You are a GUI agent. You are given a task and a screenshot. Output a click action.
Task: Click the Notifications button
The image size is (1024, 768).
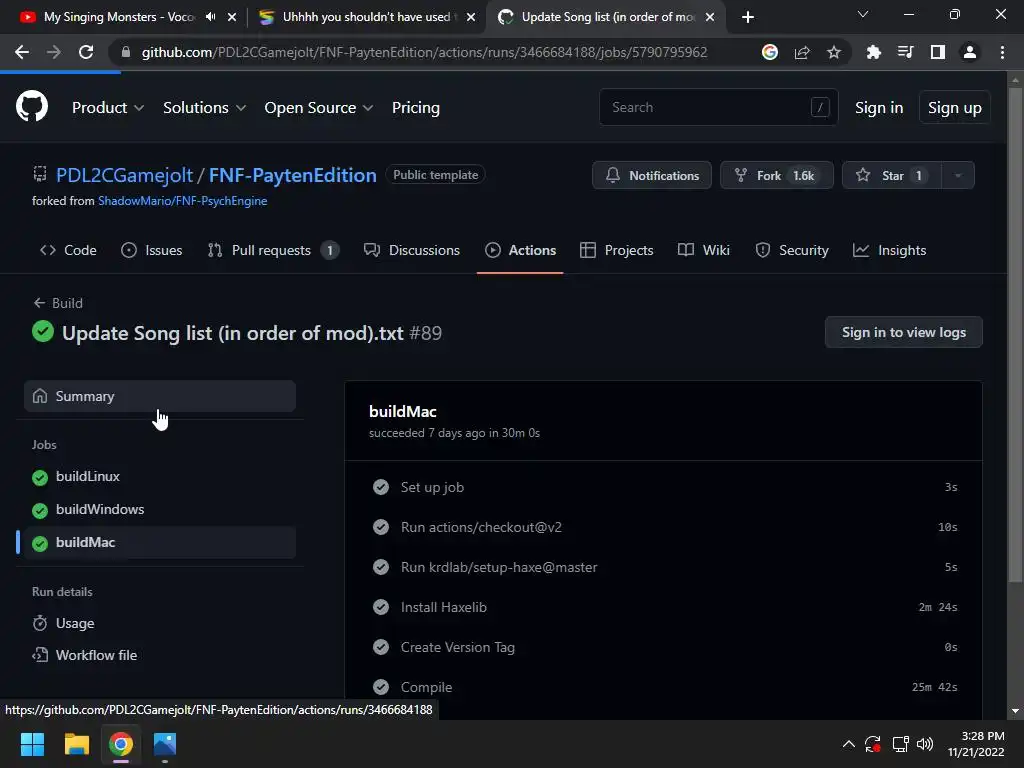[652, 175]
